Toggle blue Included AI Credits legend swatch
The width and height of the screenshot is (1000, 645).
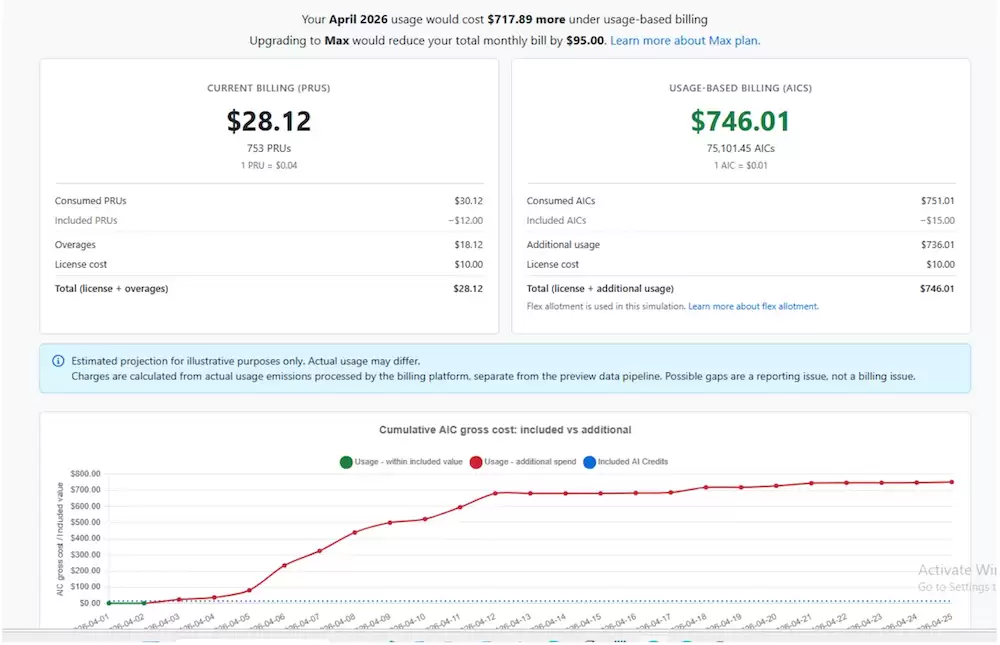589,462
